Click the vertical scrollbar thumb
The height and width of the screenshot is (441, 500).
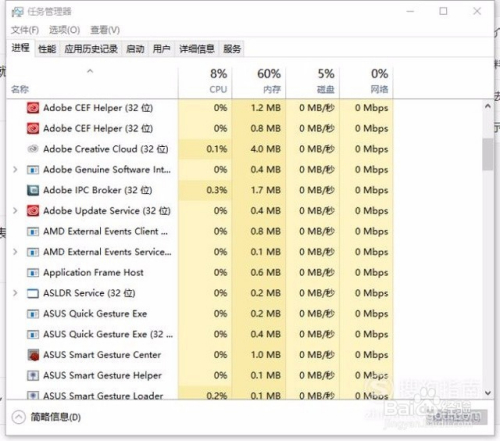pyautogui.click(x=488, y=154)
